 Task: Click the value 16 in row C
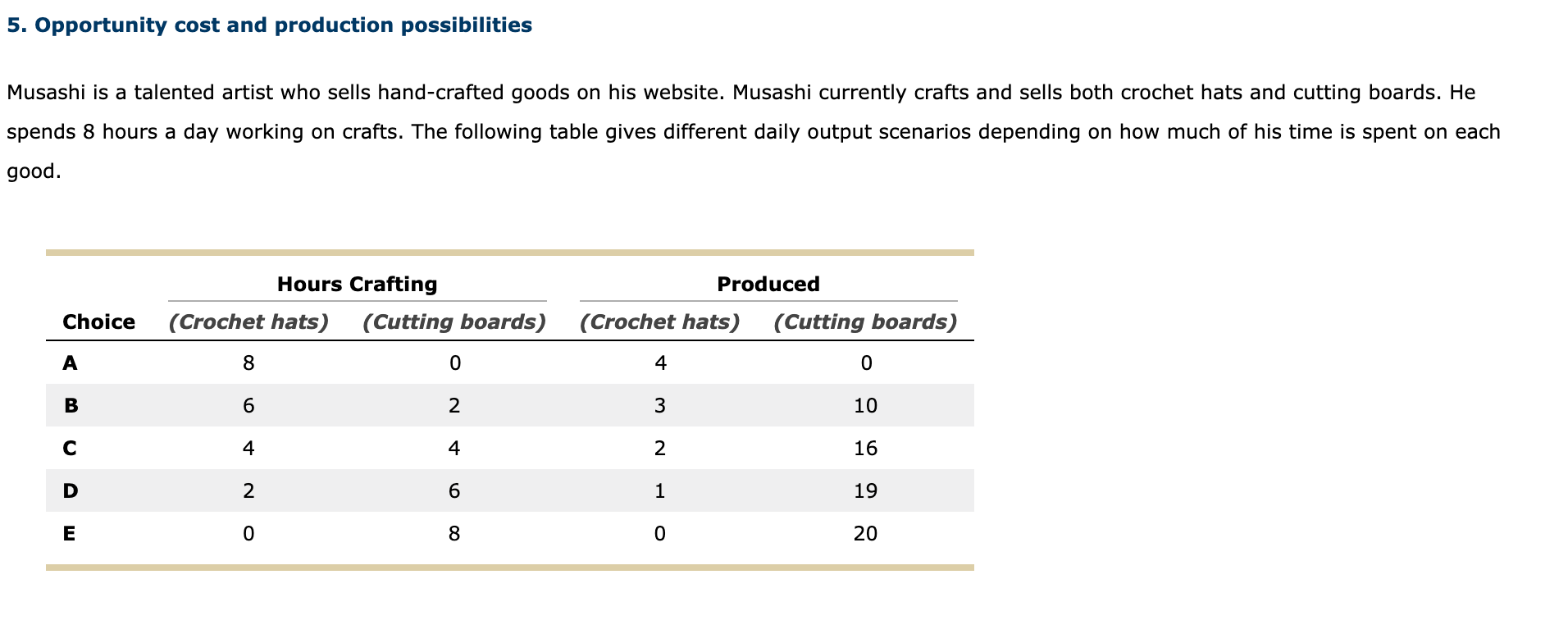[865, 448]
